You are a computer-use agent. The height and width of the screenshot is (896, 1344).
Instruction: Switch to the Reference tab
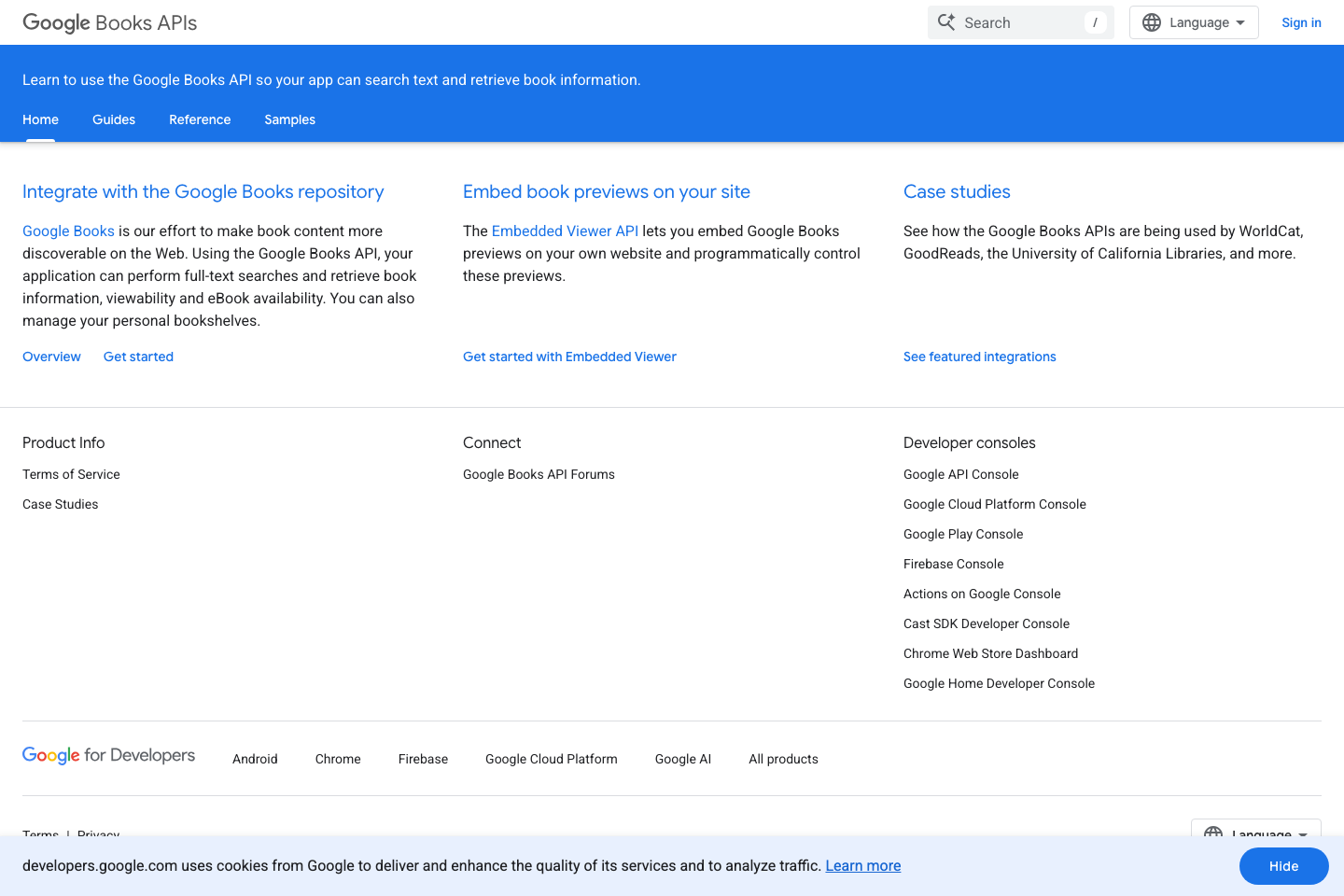200,119
